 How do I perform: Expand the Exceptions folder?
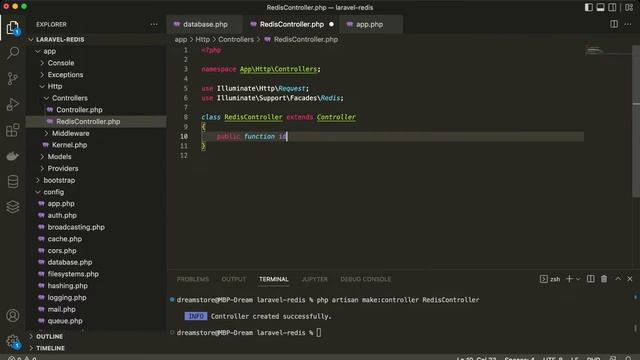click(96, 75)
